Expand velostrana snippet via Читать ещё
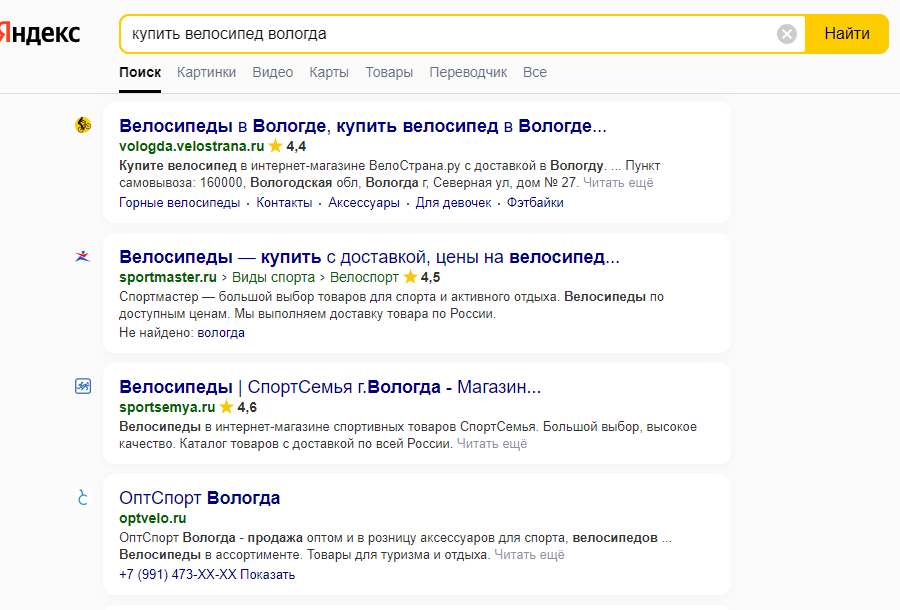This screenshot has height=610, width=900. click(x=618, y=182)
